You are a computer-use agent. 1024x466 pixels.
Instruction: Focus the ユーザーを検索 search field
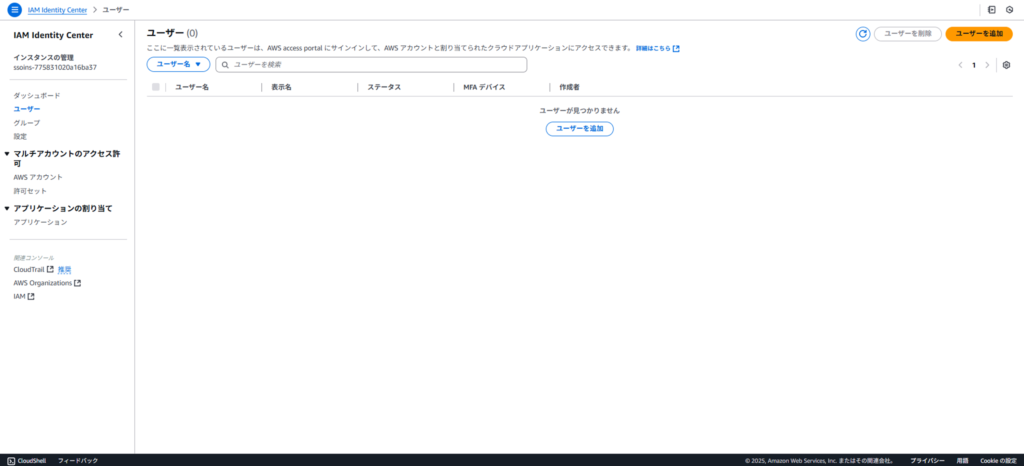[371, 65]
